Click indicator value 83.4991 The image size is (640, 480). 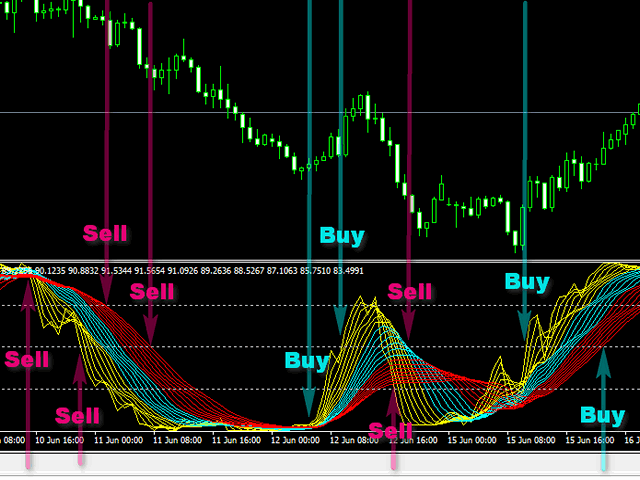(x=348, y=271)
